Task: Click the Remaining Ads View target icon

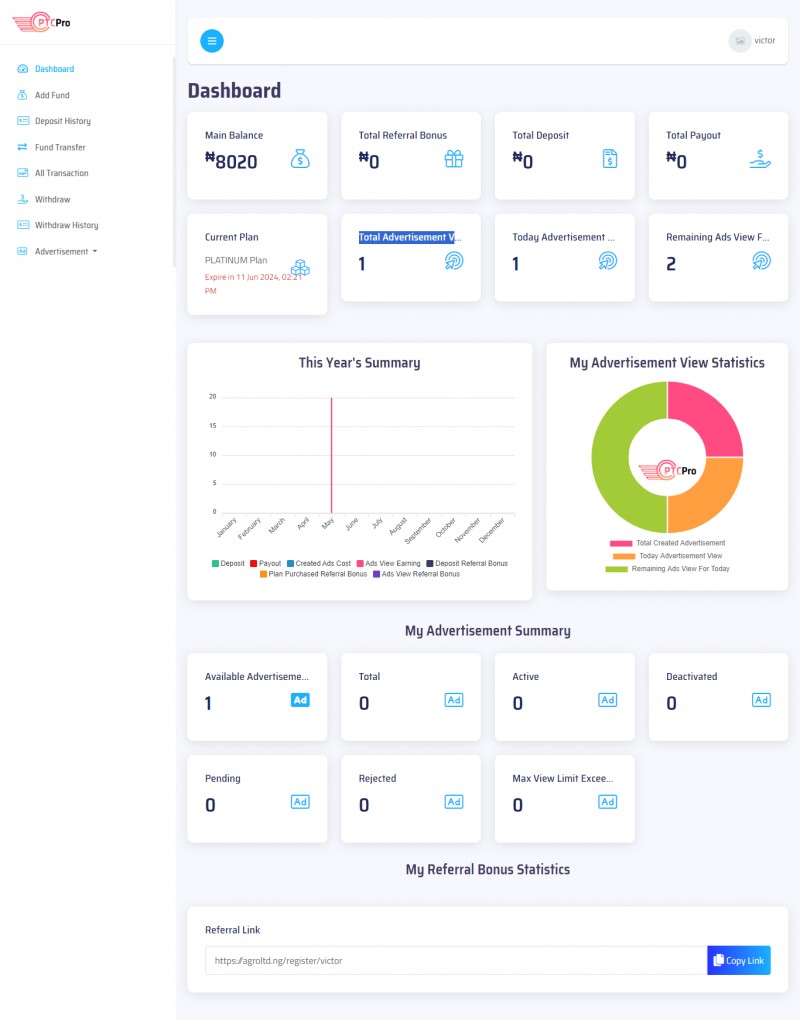Action: 762,261
